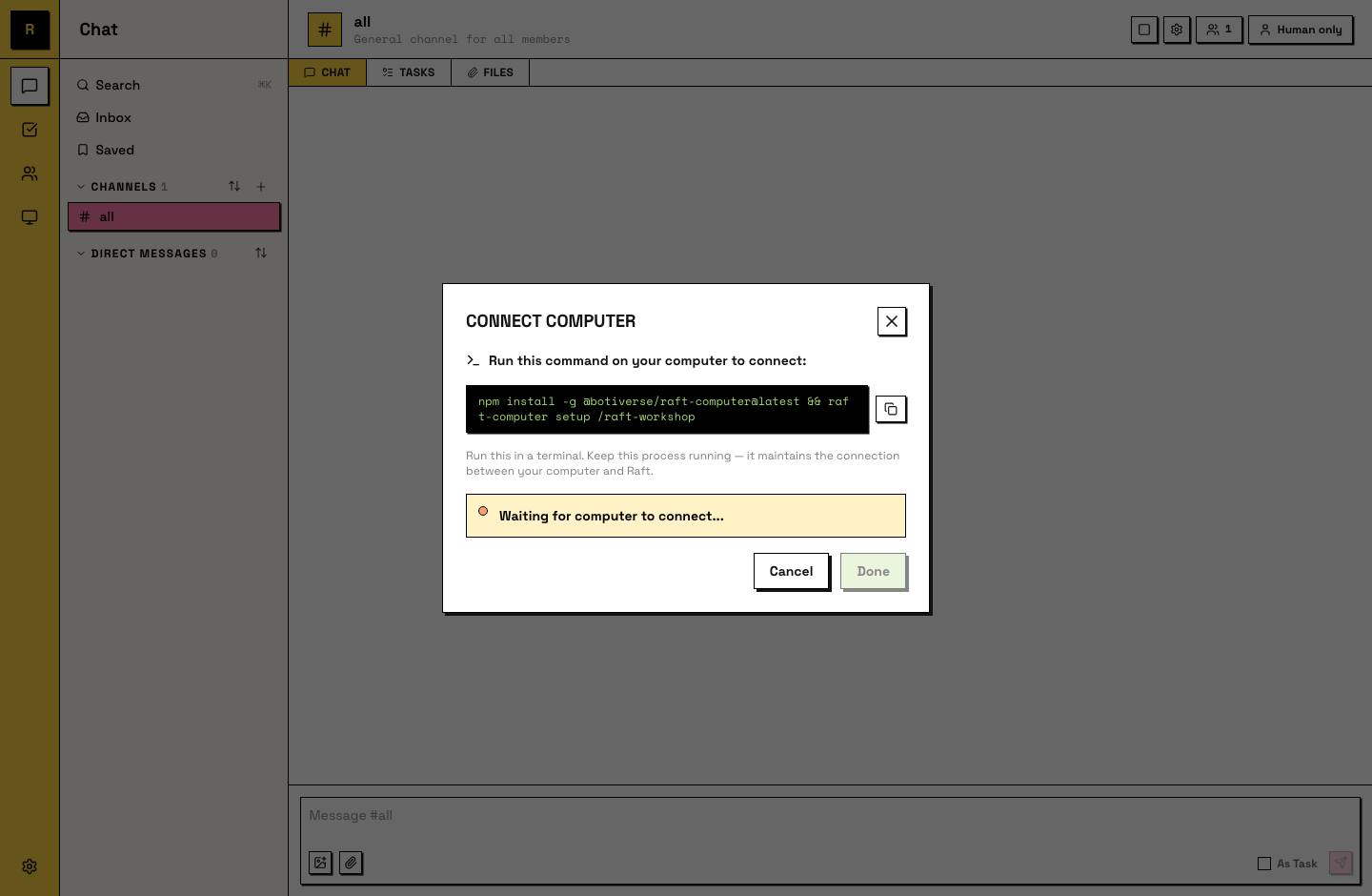
Task: Click the Human only button
Action: coord(1301,30)
